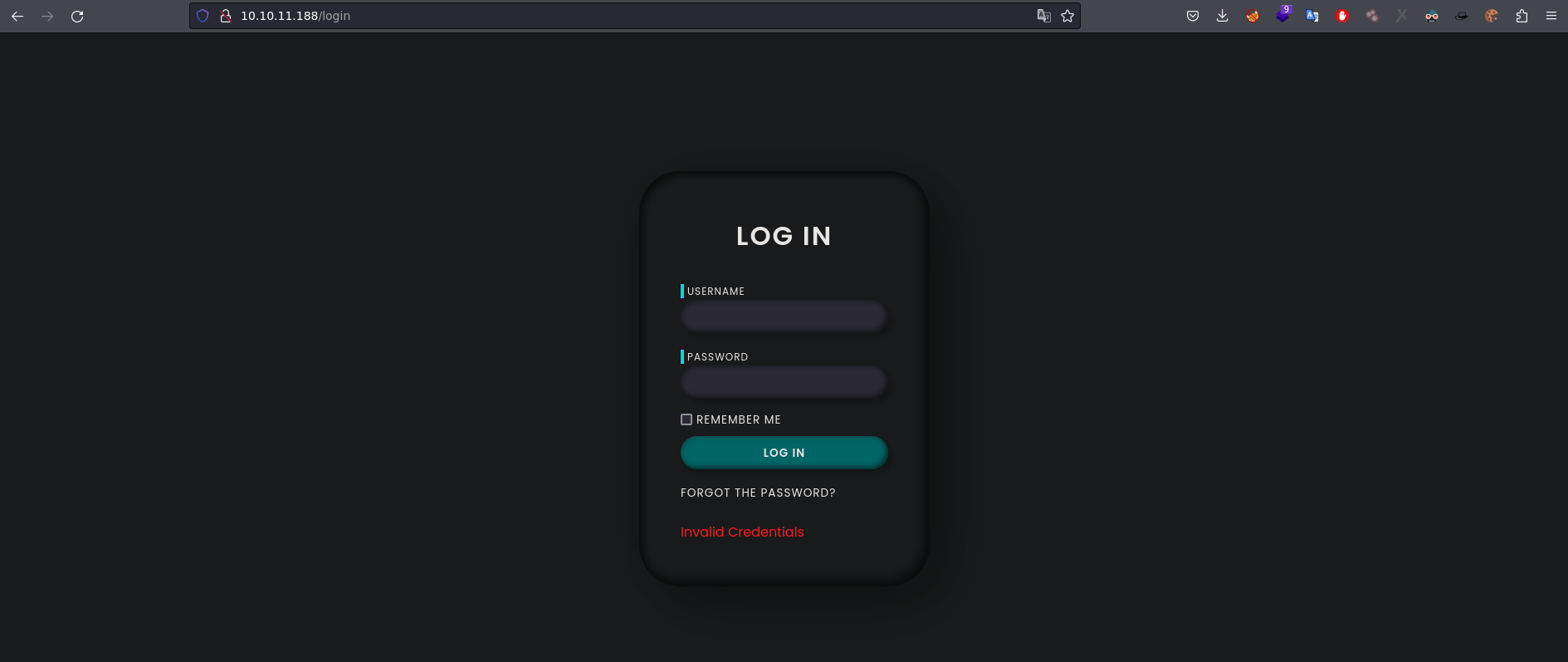This screenshot has width=1568, height=662.
Task: Open the cookie extension icon
Action: pyautogui.click(x=1492, y=16)
